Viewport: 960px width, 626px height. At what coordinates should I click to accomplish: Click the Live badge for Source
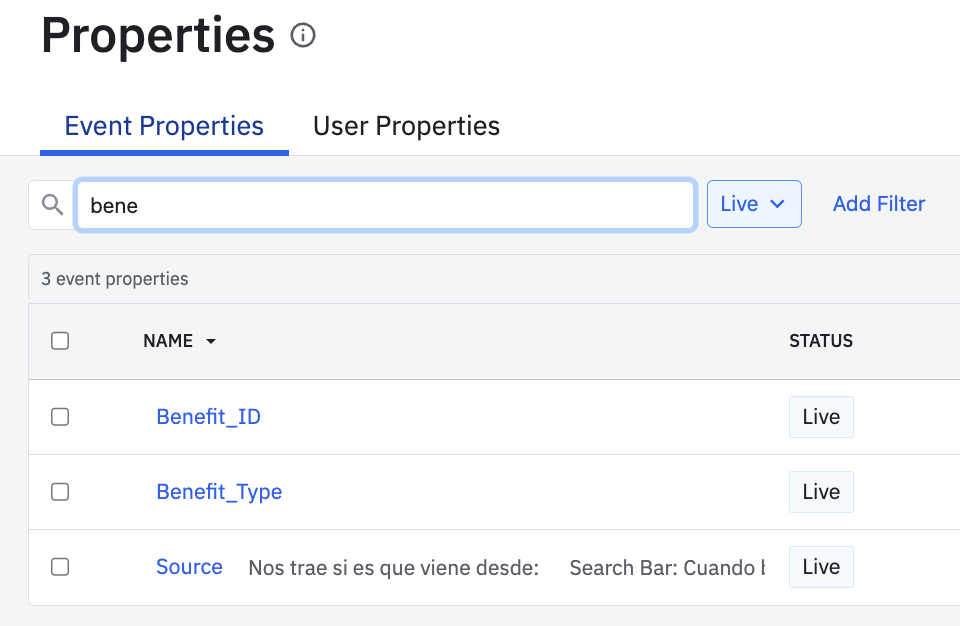click(820, 567)
